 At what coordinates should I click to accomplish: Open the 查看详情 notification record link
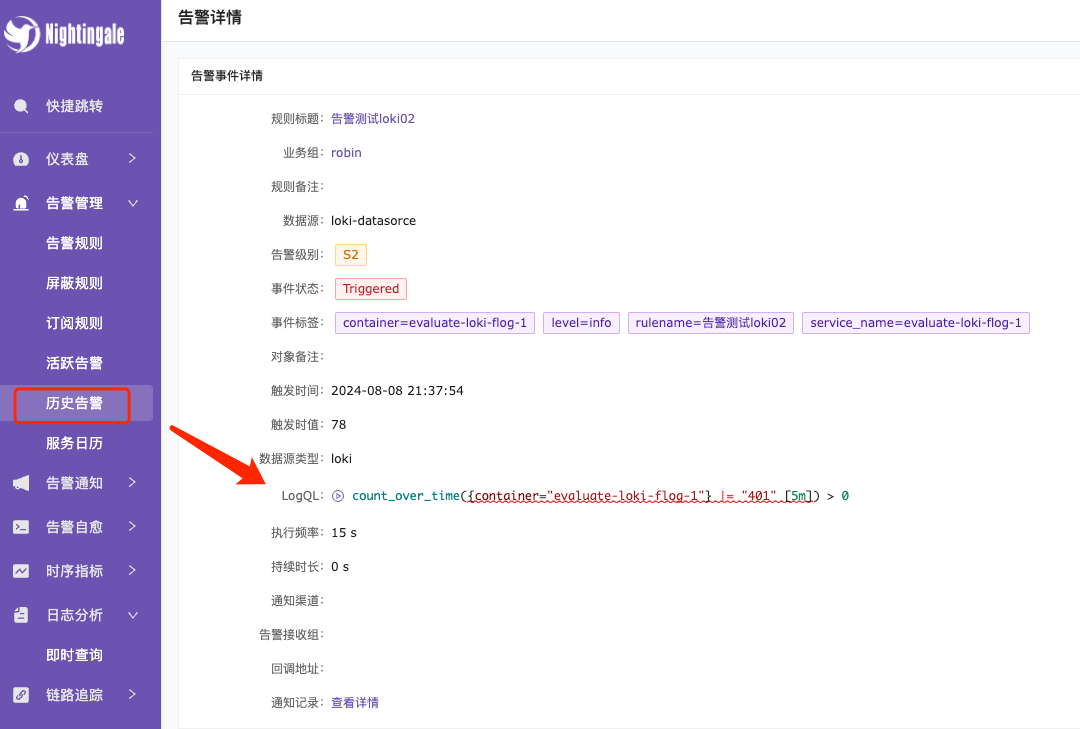[355, 703]
